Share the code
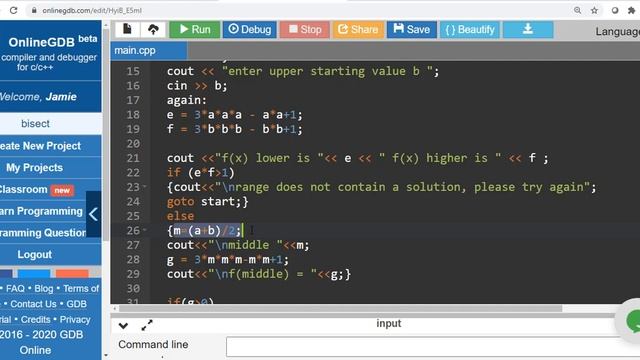The image size is (640, 360). click(358, 29)
